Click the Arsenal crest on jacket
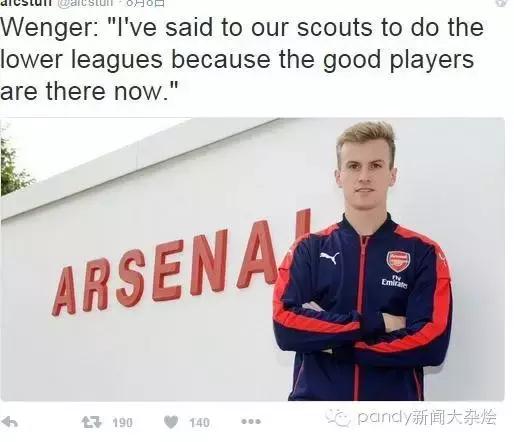This screenshot has width=514, height=442. (398, 261)
